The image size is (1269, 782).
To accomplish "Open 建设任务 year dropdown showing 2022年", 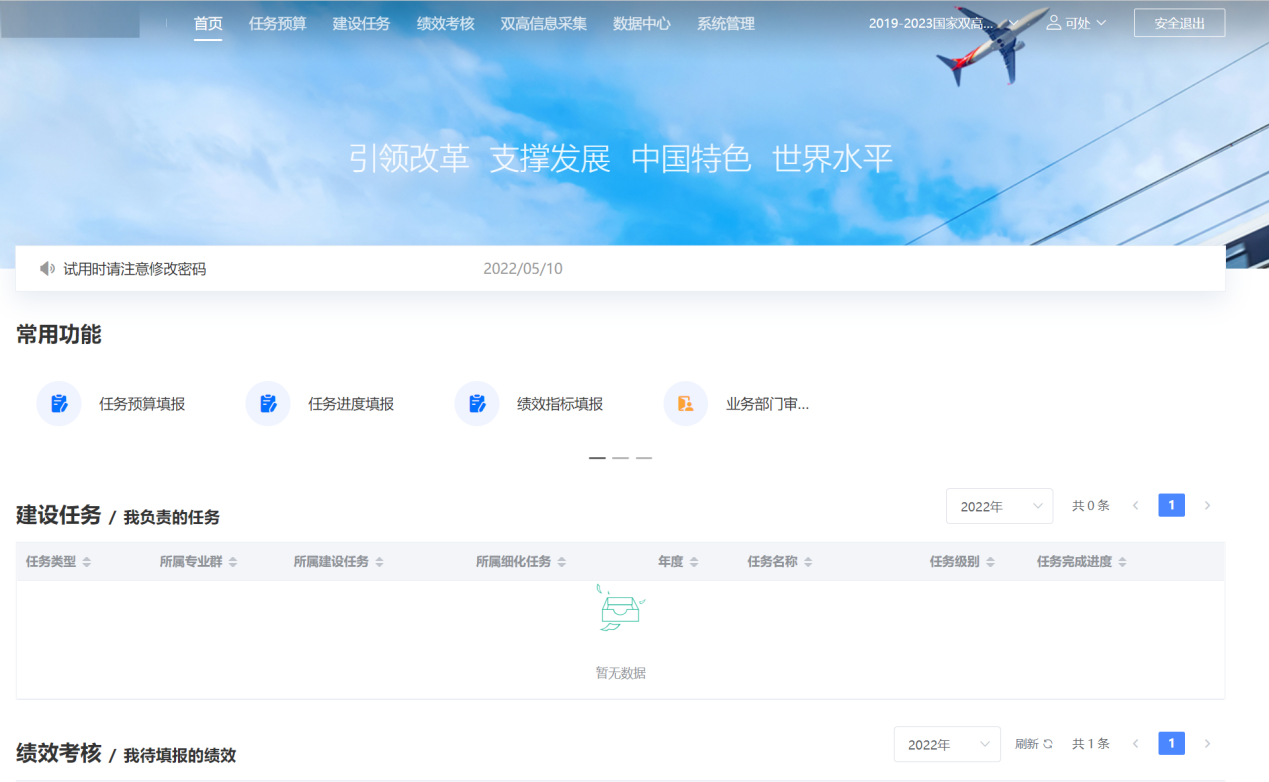I will pyautogui.click(x=998, y=506).
